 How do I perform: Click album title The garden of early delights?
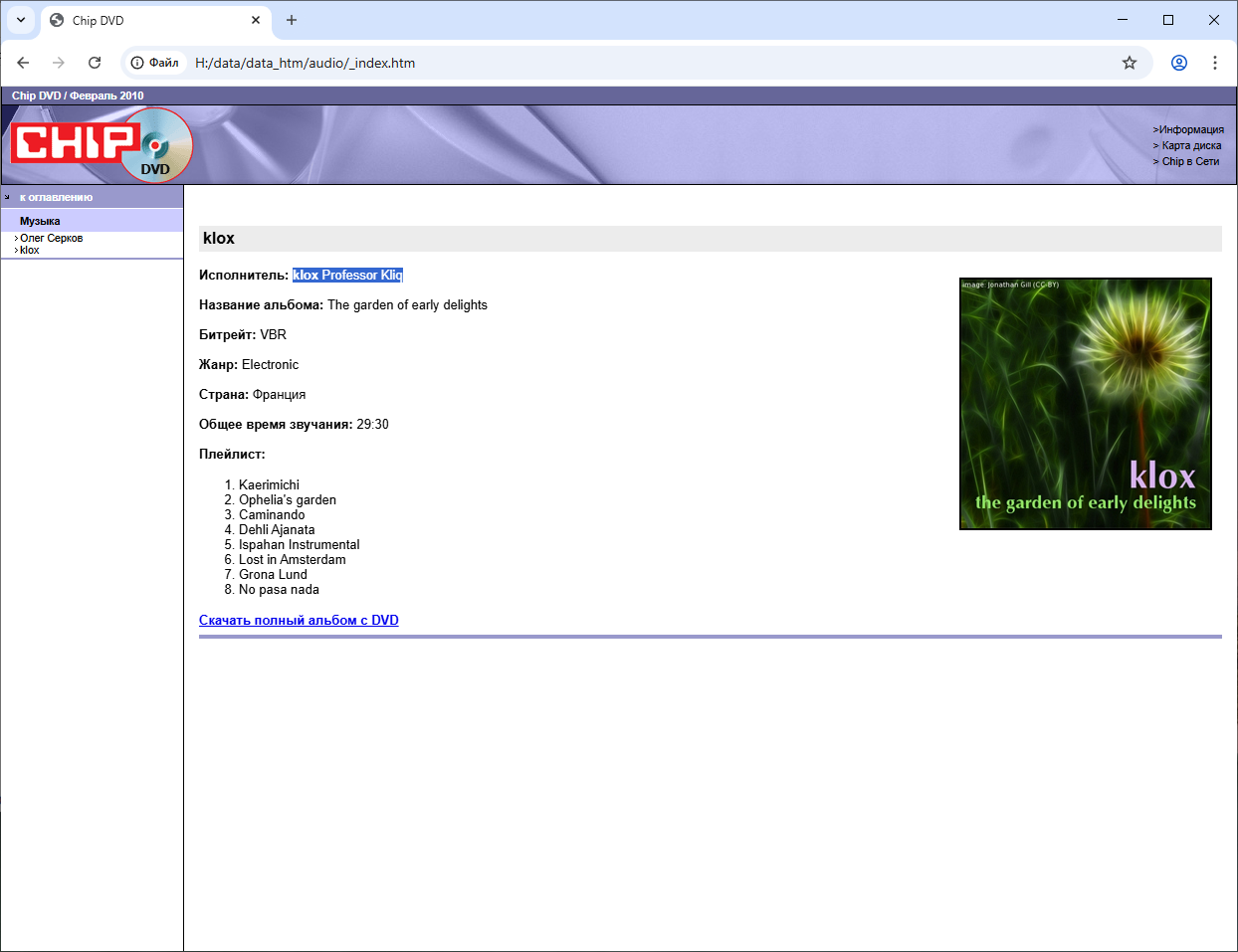pos(407,304)
